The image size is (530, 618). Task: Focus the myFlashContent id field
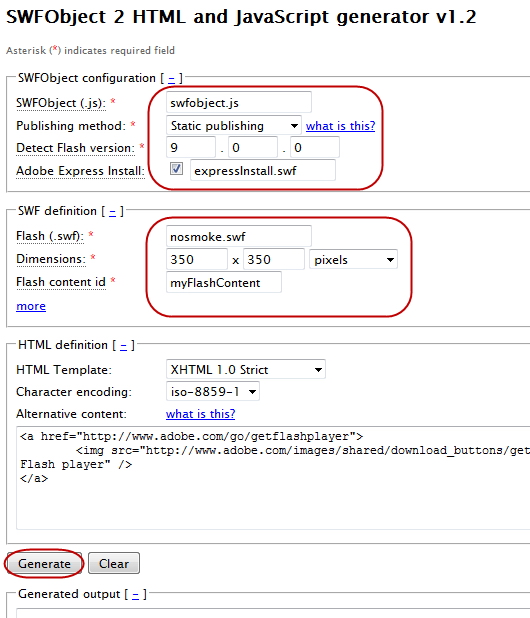pyautogui.click(x=224, y=282)
